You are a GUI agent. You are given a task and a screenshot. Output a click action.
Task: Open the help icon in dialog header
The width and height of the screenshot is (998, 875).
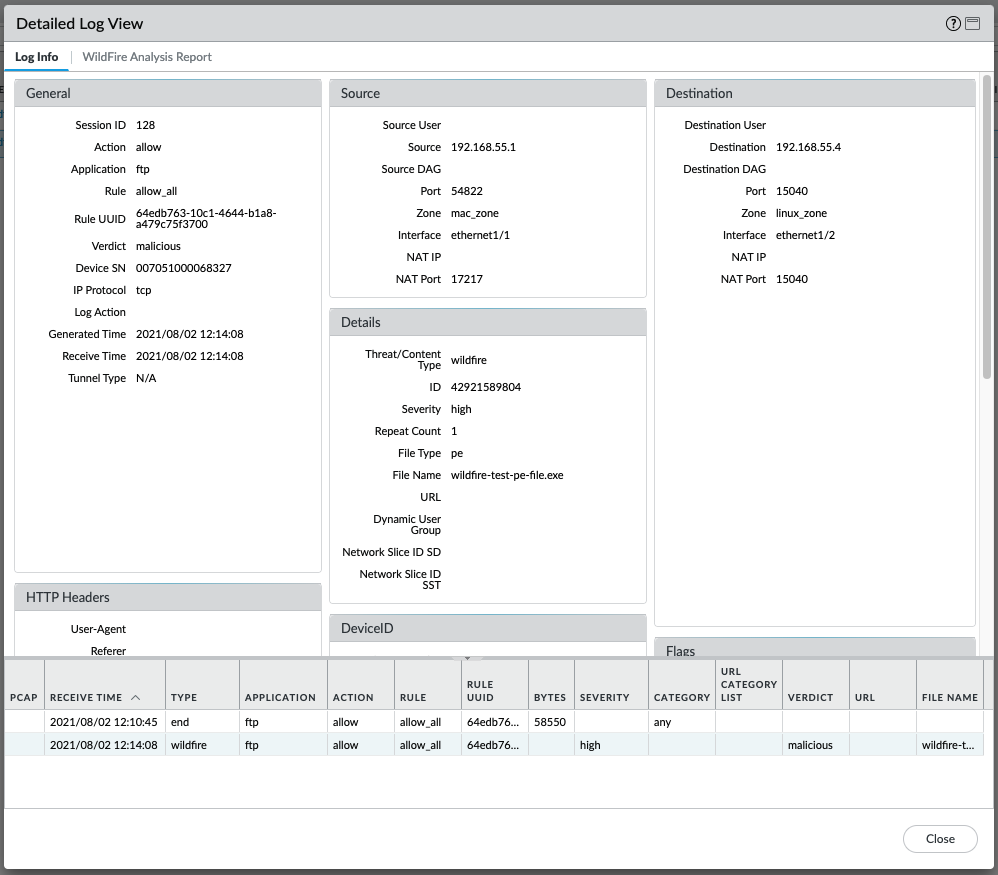click(953, 24)
